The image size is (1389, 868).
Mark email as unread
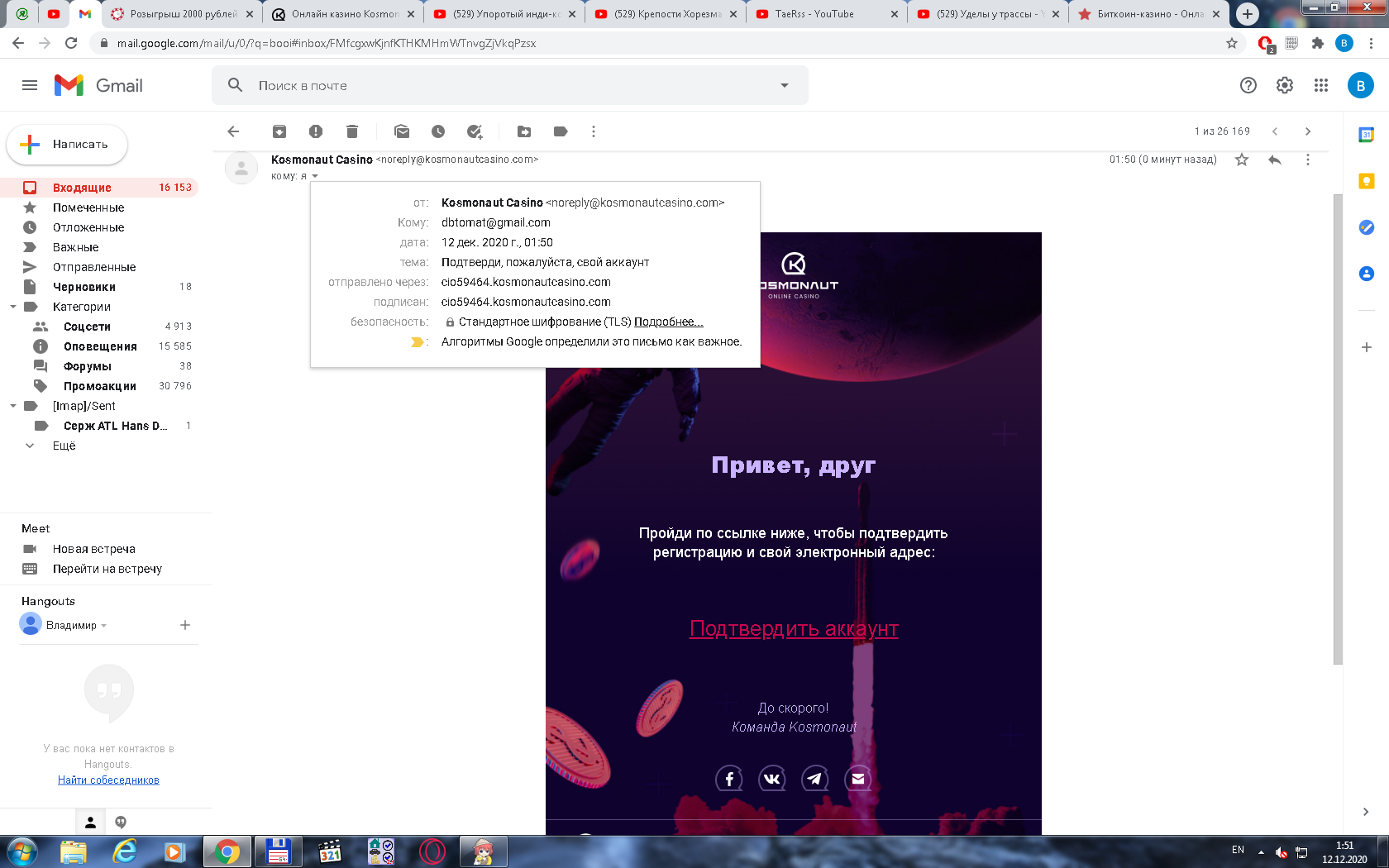[402, 131]
